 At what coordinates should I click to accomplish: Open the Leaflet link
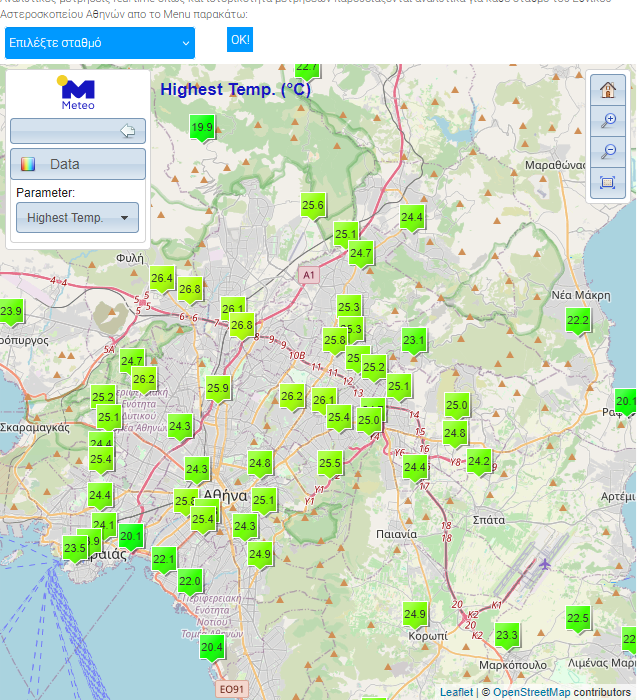tap(456, 692)
